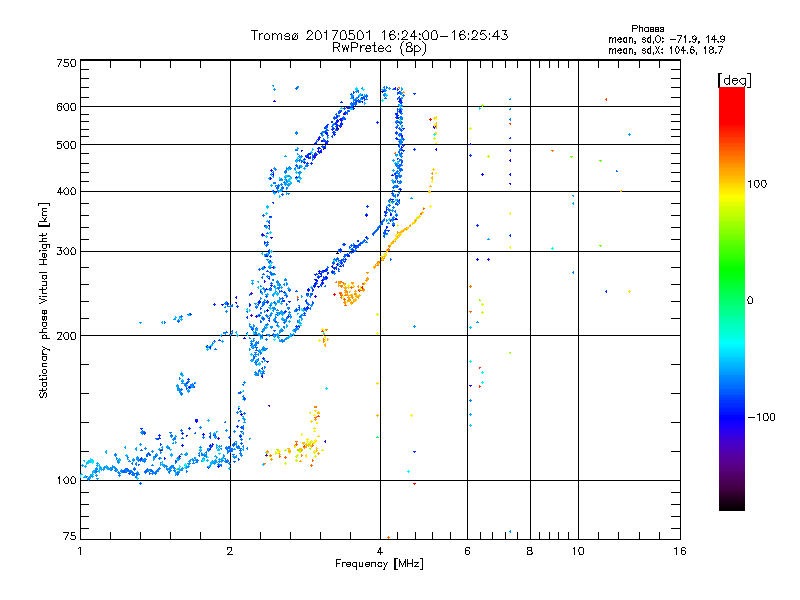Click the '[deg]' colorbar unit label
This screenshot has height=600, width=800.
click(734, 80)
